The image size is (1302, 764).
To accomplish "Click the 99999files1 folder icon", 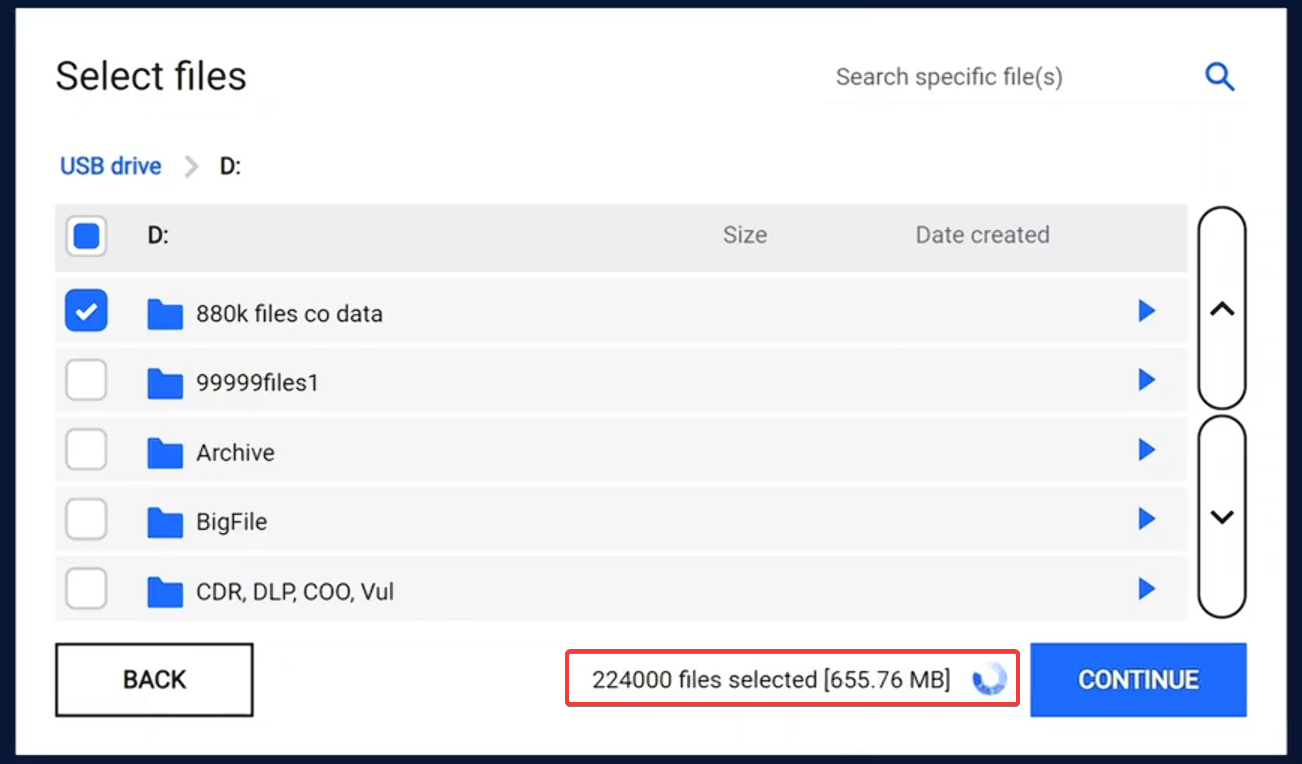I will [x=165, y=383].
